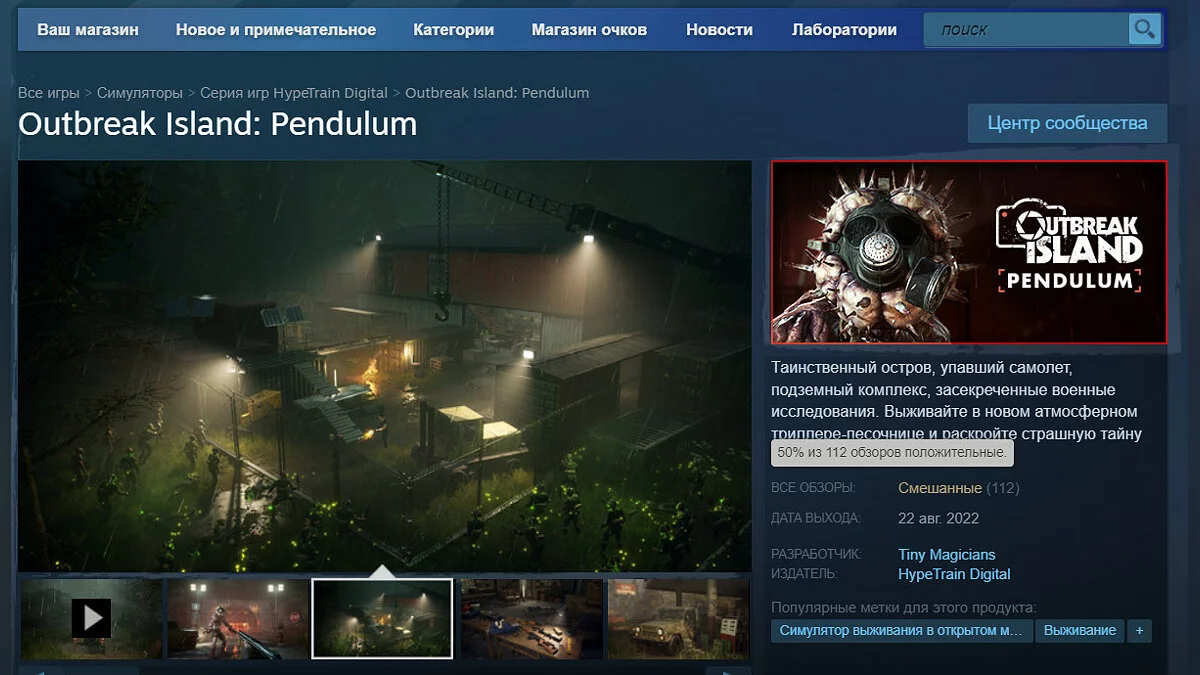This screenshot has height=675, width=1200.
Task: Select the highlighted night base thumbnail
Action: (382, 619)
